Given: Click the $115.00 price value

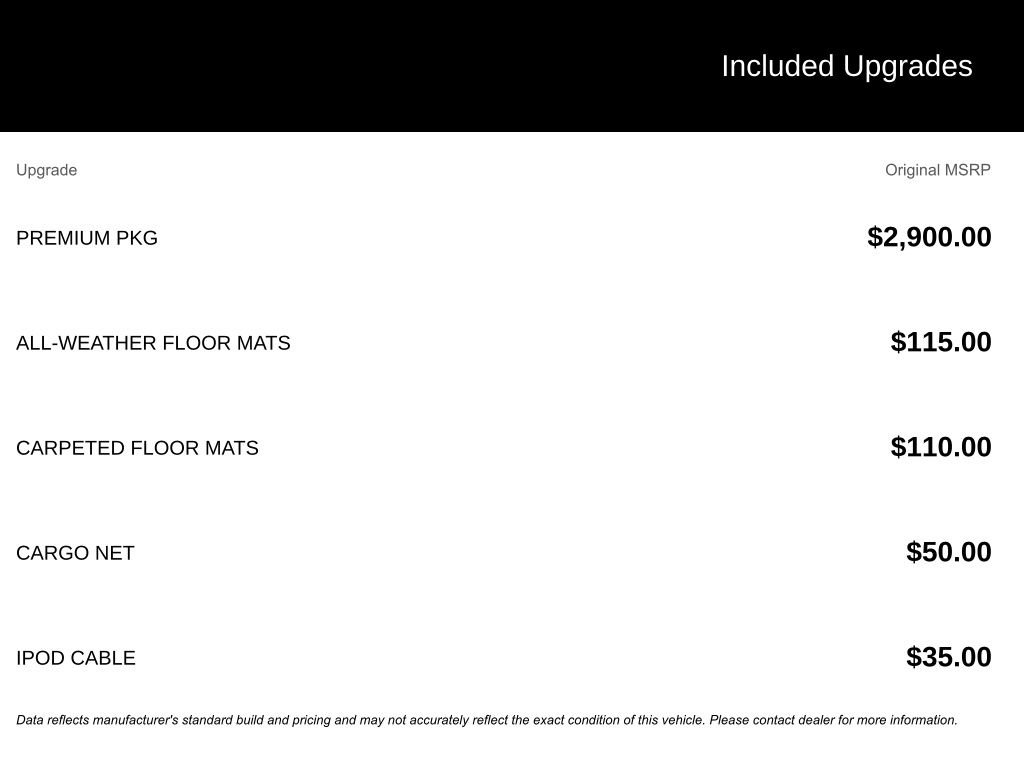Looking at the screenshot, I should pos(941,342).
